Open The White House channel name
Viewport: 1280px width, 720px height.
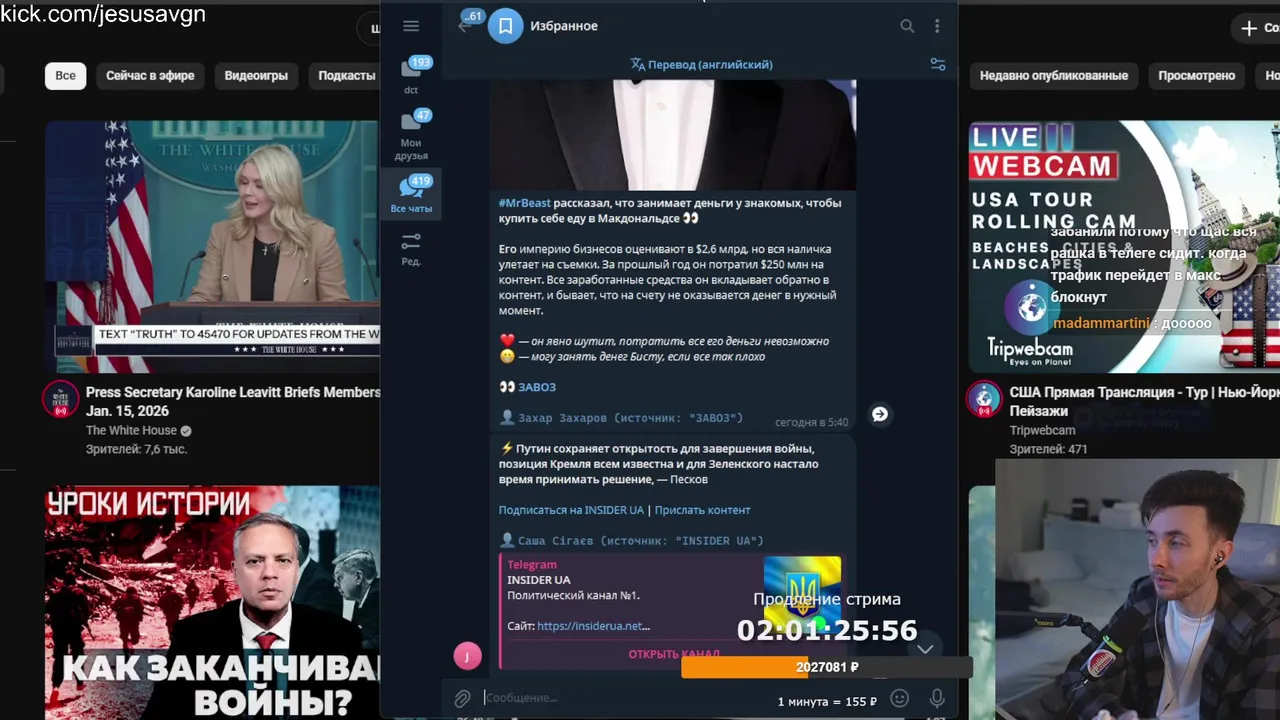pos(131,431)
